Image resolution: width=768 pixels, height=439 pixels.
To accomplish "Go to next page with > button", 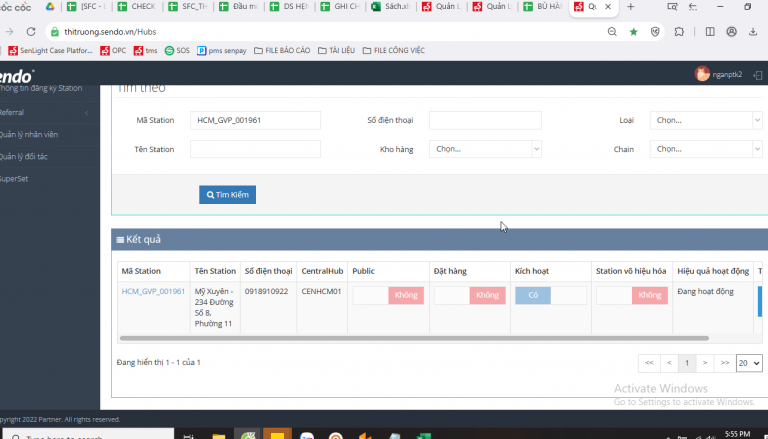I will point(705,363).
